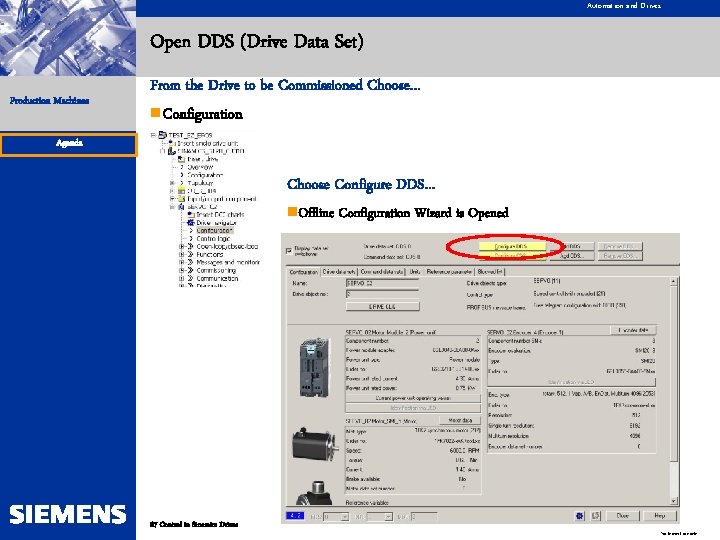Click the blue gear icon beside Close button

tap(579, 516)
